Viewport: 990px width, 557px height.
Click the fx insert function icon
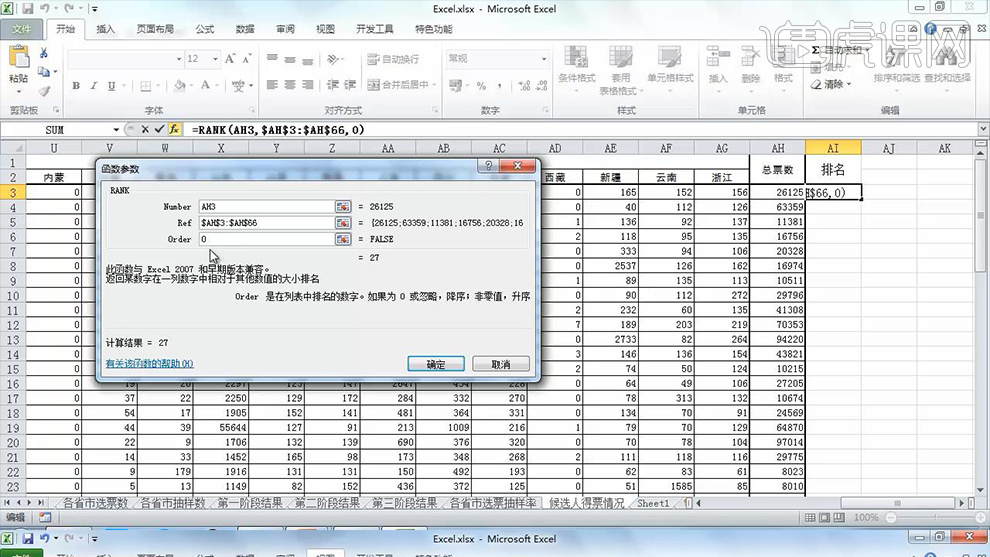174,129
